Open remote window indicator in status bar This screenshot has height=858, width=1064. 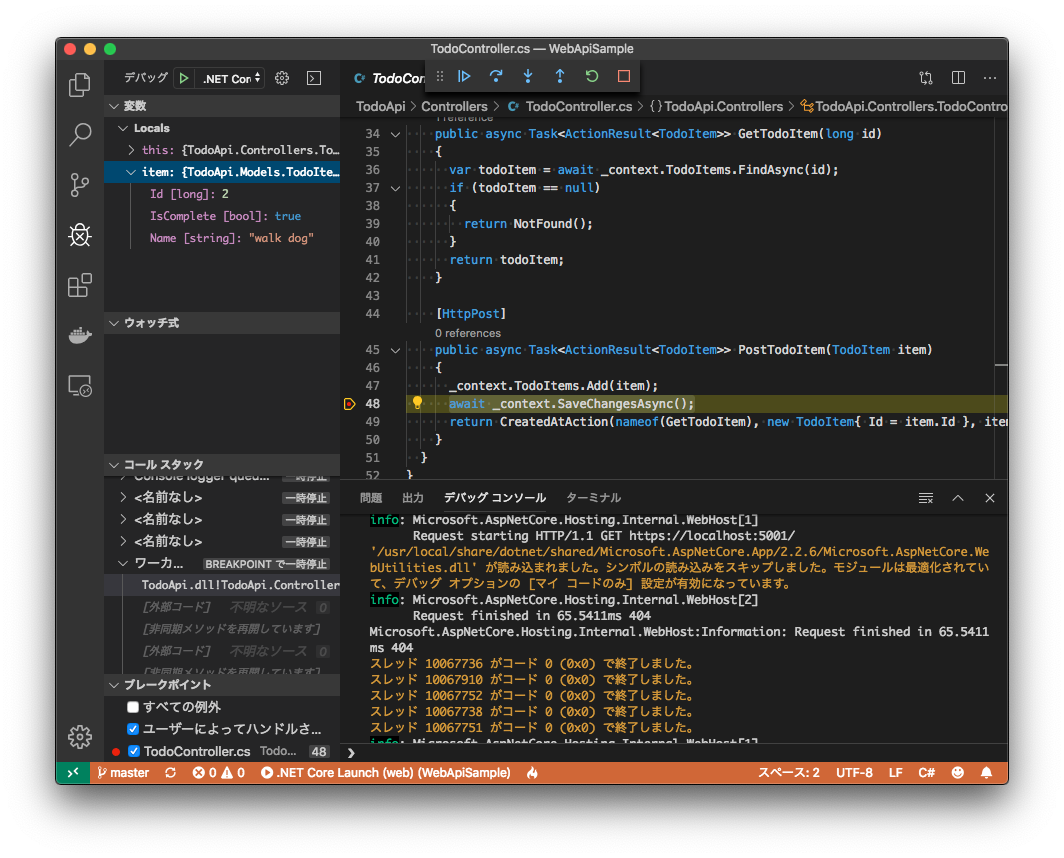tap(73, 772)
